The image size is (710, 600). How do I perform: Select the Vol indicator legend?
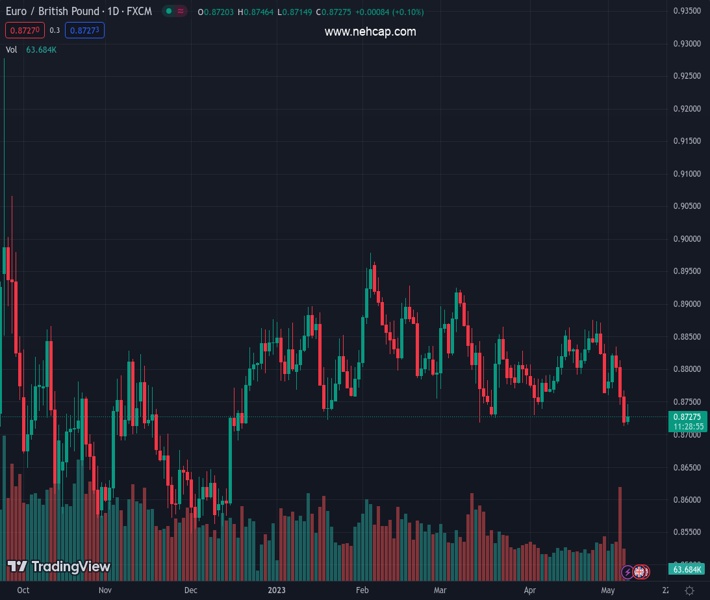pos(12,49)
